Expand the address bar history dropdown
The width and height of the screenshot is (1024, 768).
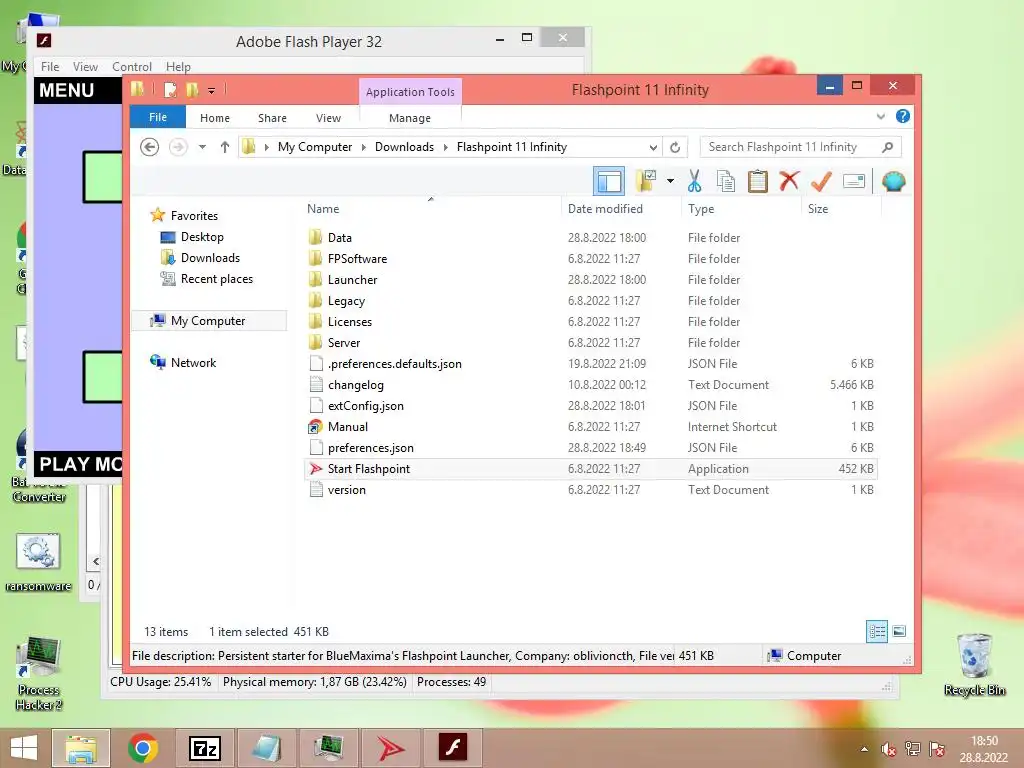tap(652, 147)
